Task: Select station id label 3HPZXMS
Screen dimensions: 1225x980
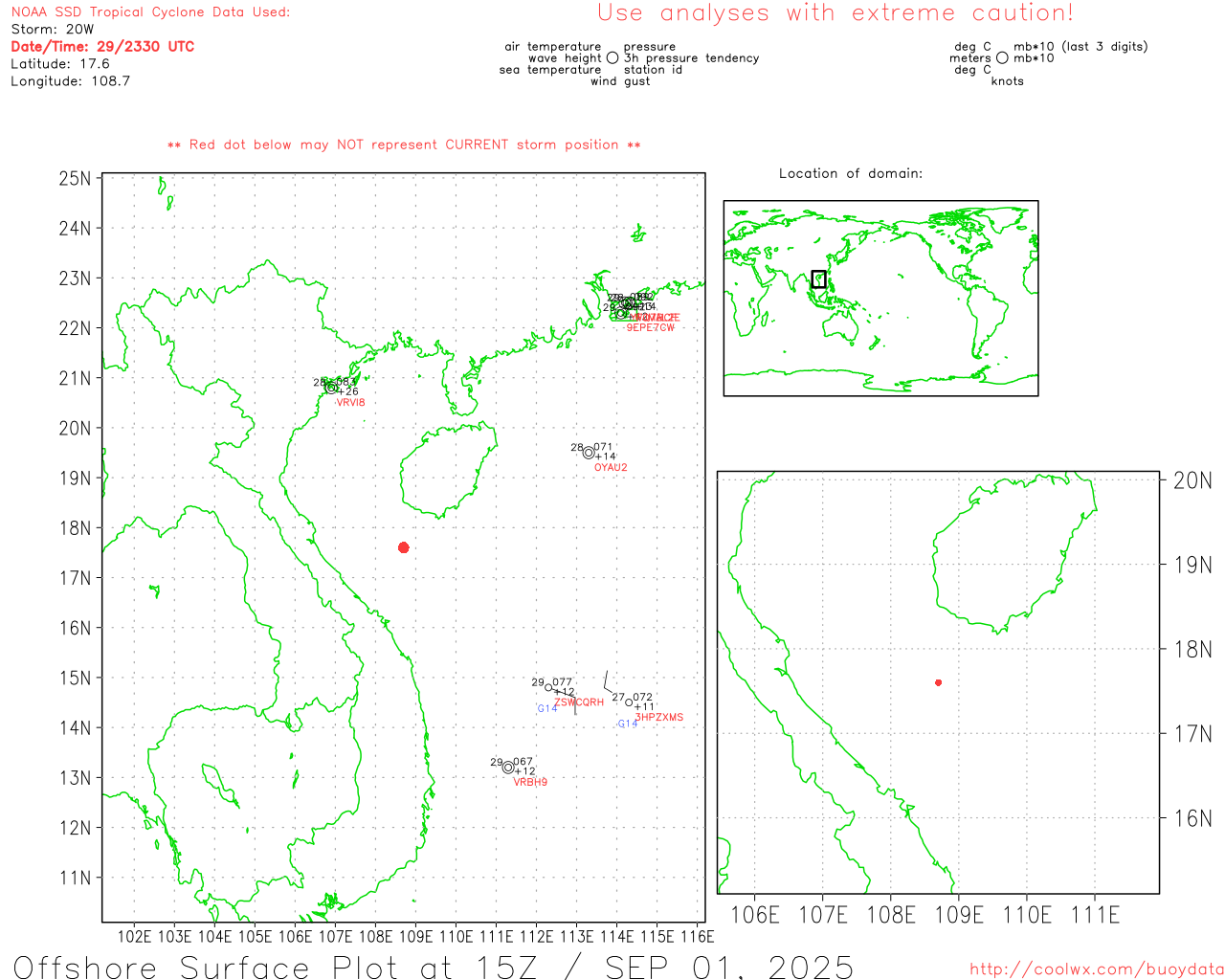Action: pos(659,718)
